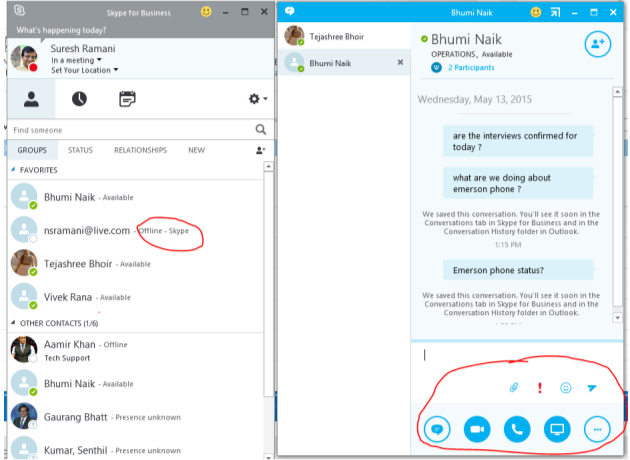Click the smiley feedback icon in Skype for Business window
Image resolution: width=630 pixels, height=460 pixels.
coord(206,12)
